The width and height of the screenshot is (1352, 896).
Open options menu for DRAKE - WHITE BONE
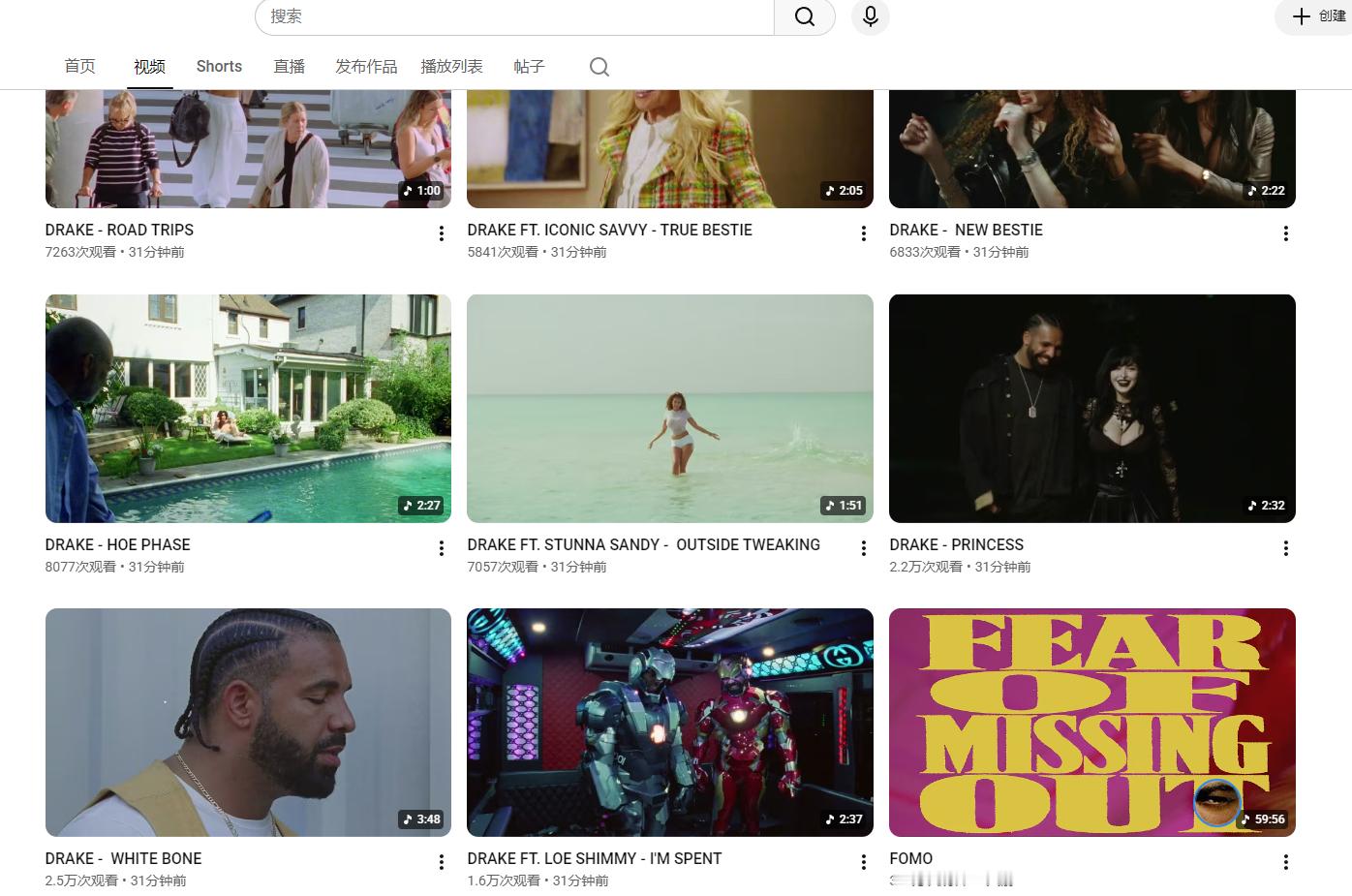point(441,862)
